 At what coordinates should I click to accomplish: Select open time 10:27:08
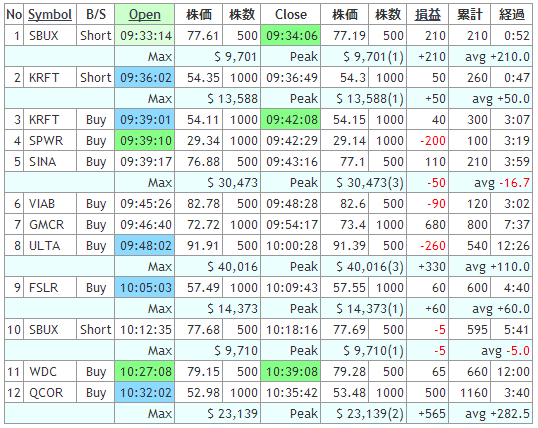click(144, 372)
